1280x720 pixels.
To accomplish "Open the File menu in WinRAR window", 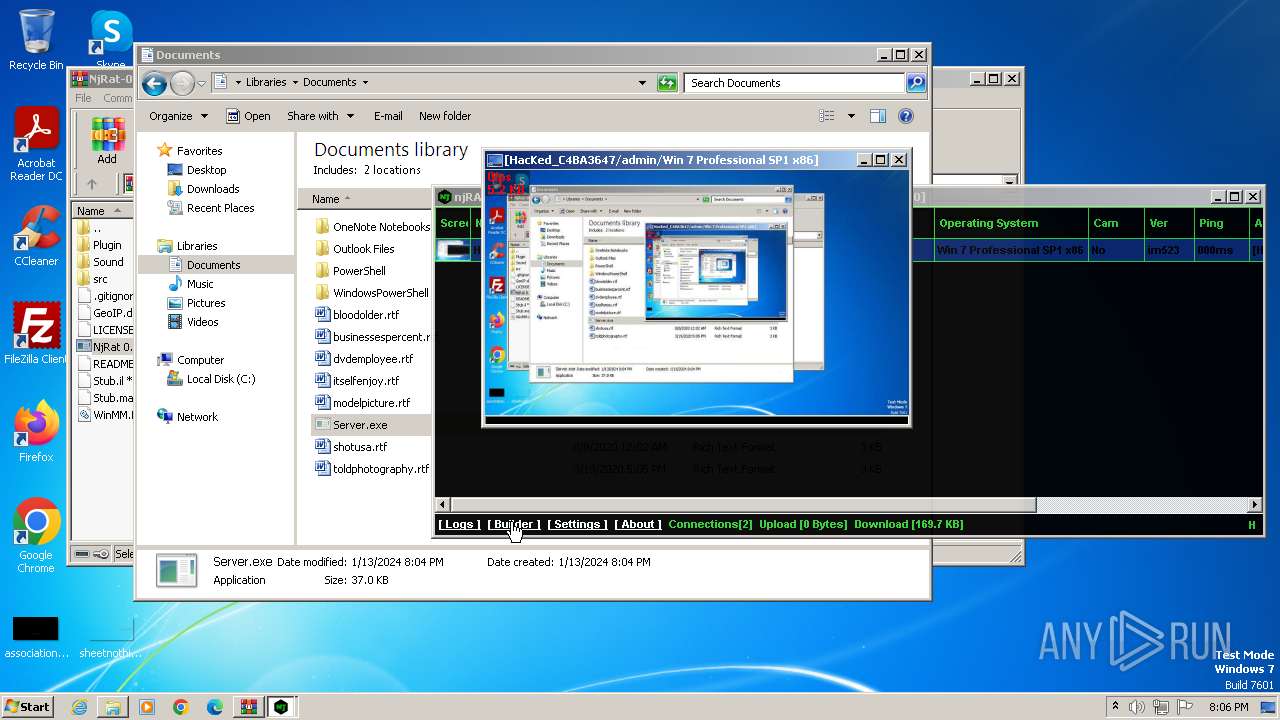I will tap(83, 98).
